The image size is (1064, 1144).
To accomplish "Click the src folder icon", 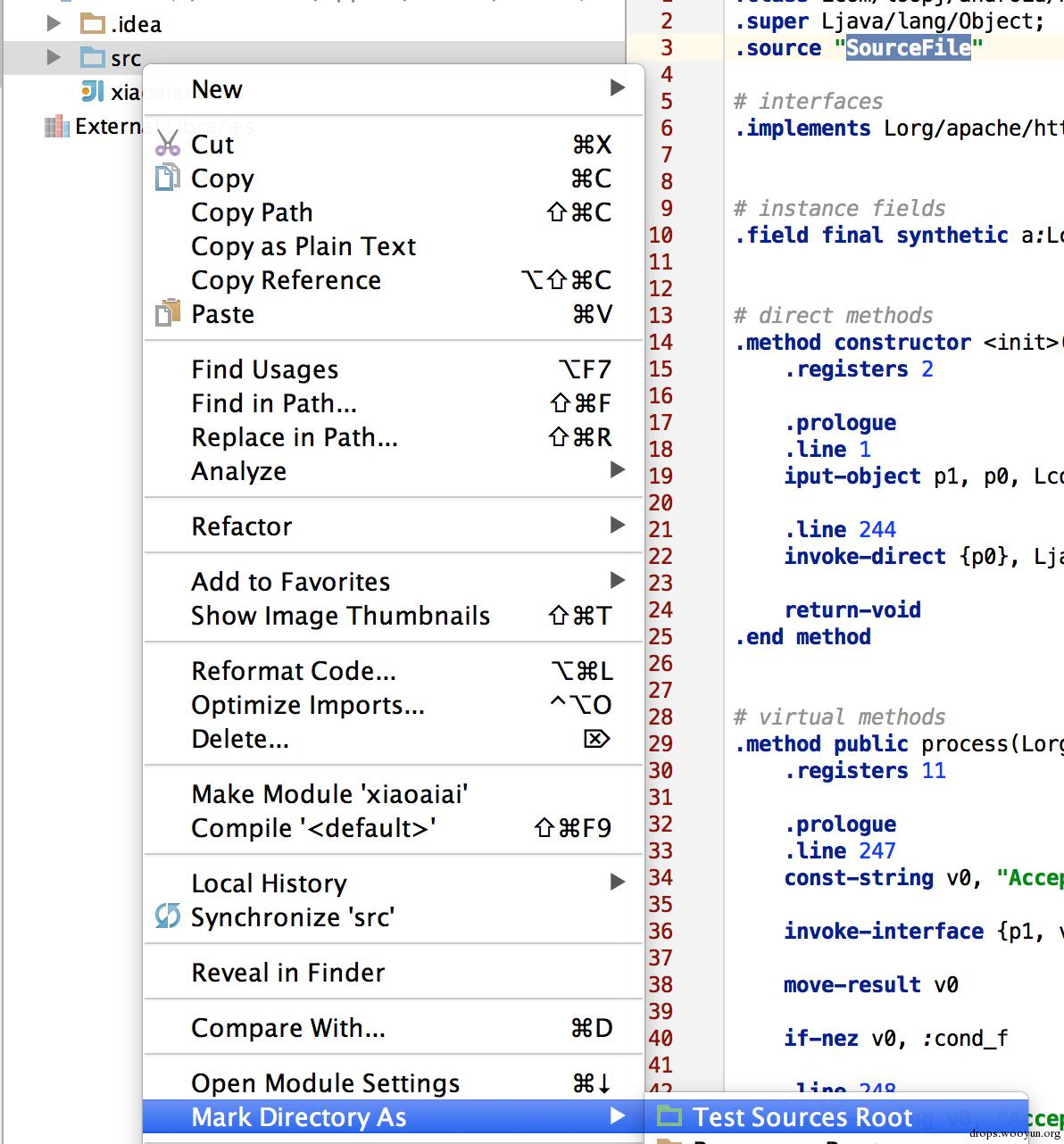I will 93,58.
